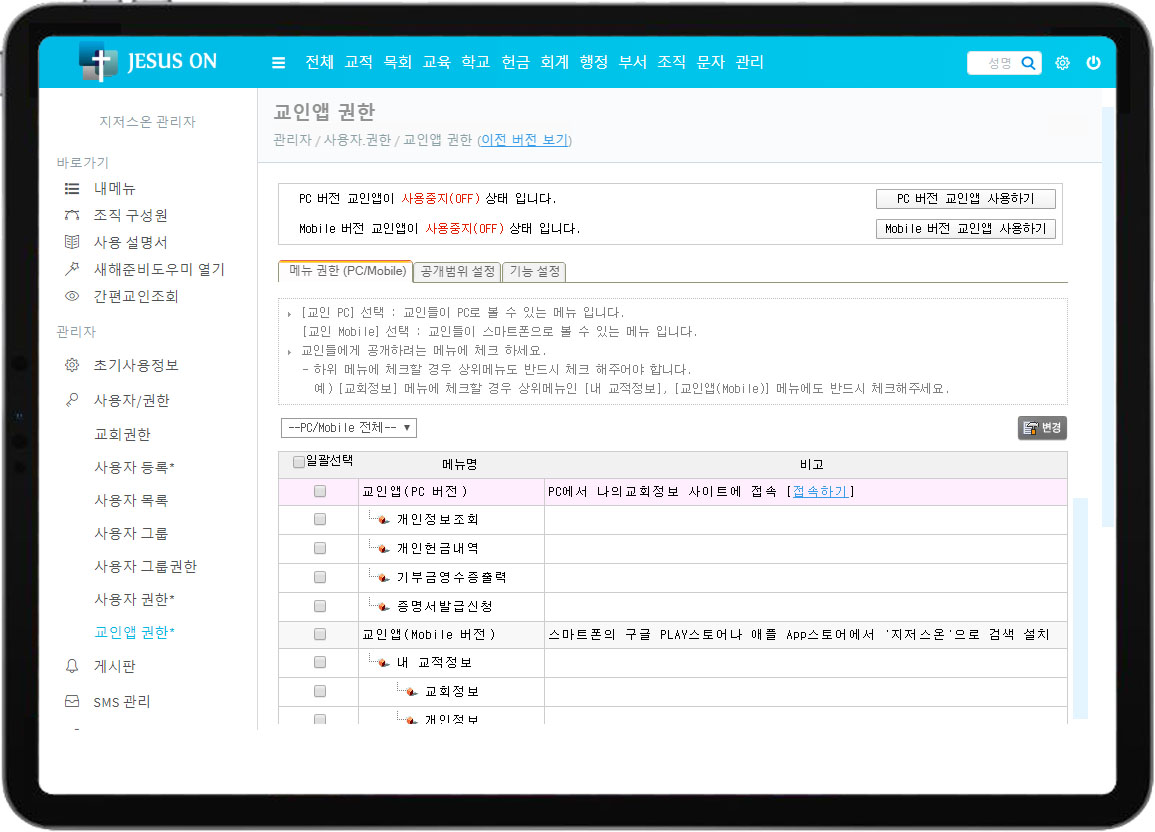Viewport: 1155px width, 832px height.
Task: Click the search magnifier icon
Action: [1028, 63]
